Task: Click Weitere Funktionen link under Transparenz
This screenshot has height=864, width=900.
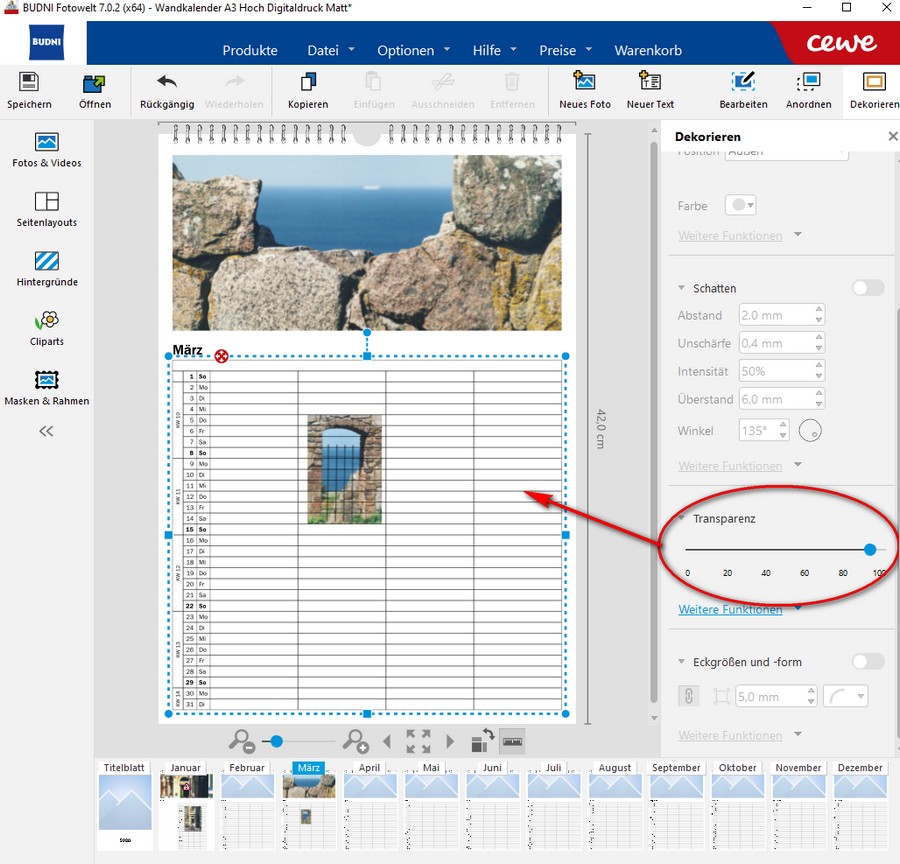Action: 730,609
